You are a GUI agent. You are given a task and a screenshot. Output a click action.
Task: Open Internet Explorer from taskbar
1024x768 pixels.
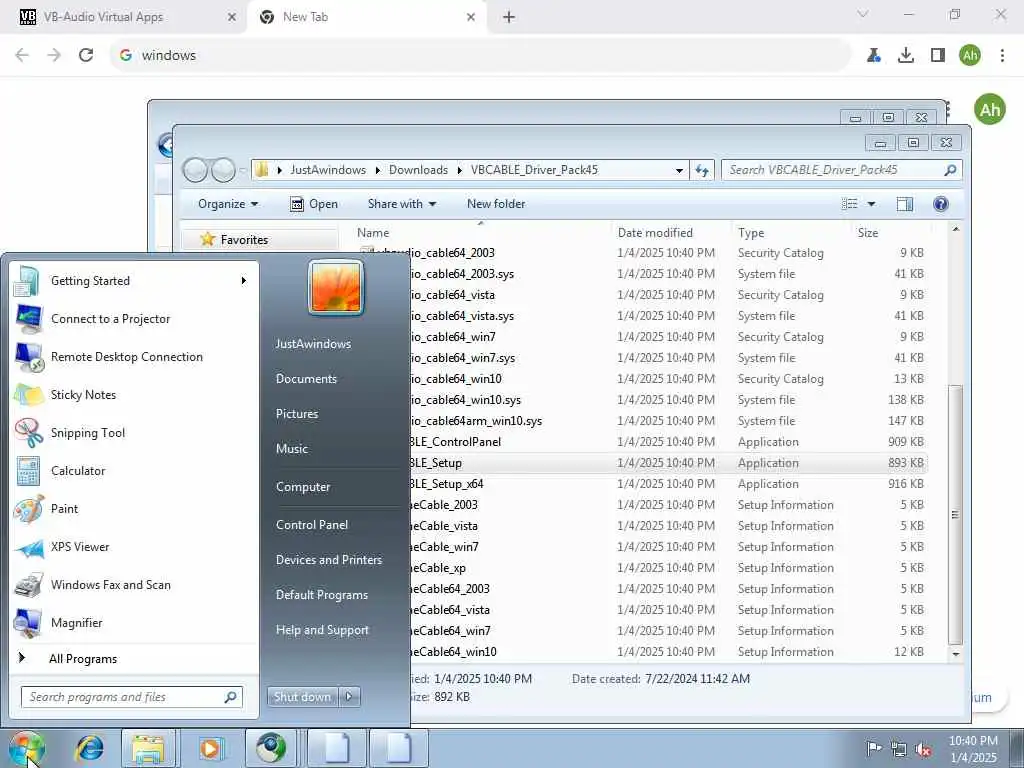point(90,748)
